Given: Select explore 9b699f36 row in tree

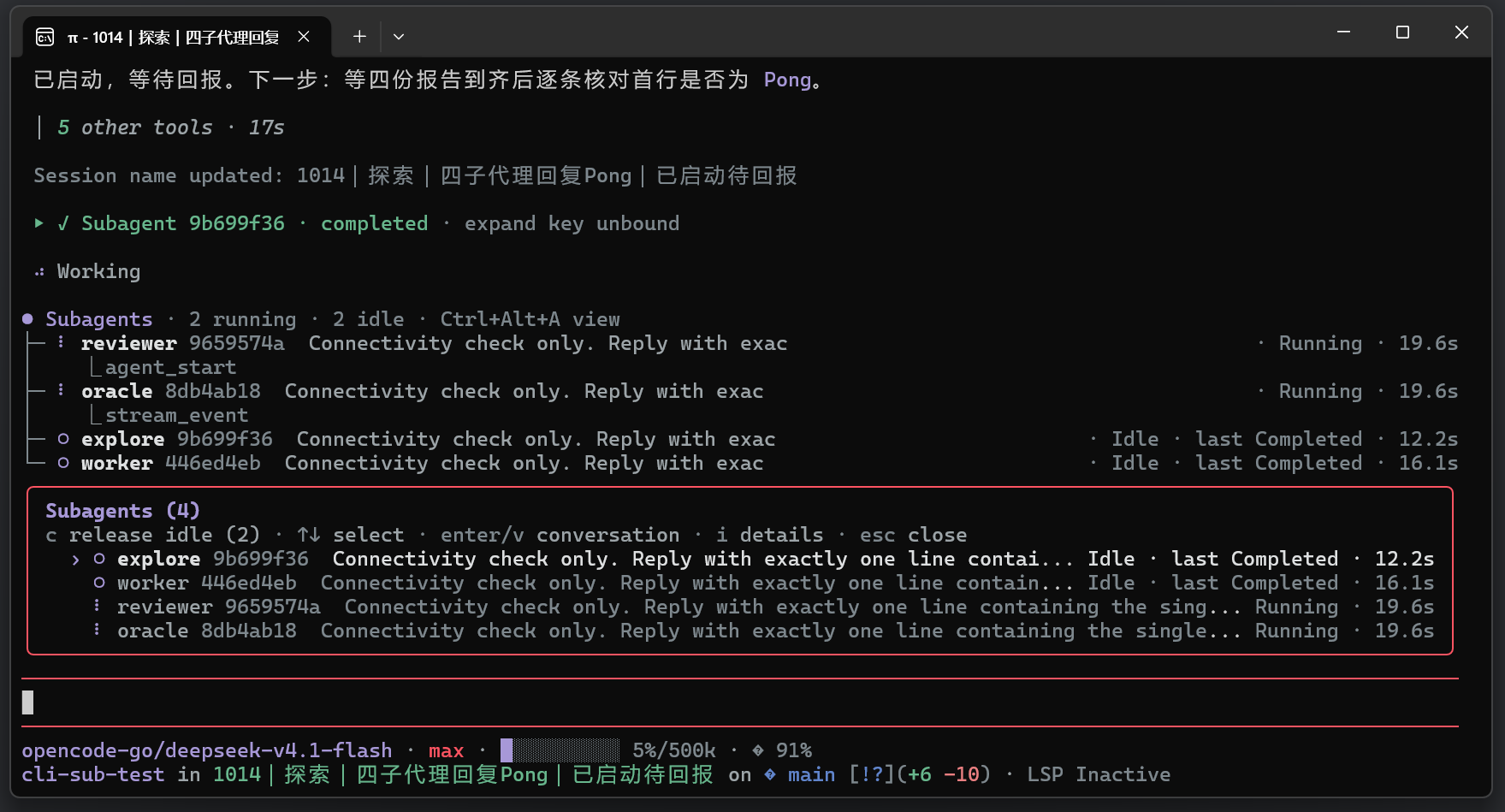Looking at the screenshot, I should click(x=742, y=439).
